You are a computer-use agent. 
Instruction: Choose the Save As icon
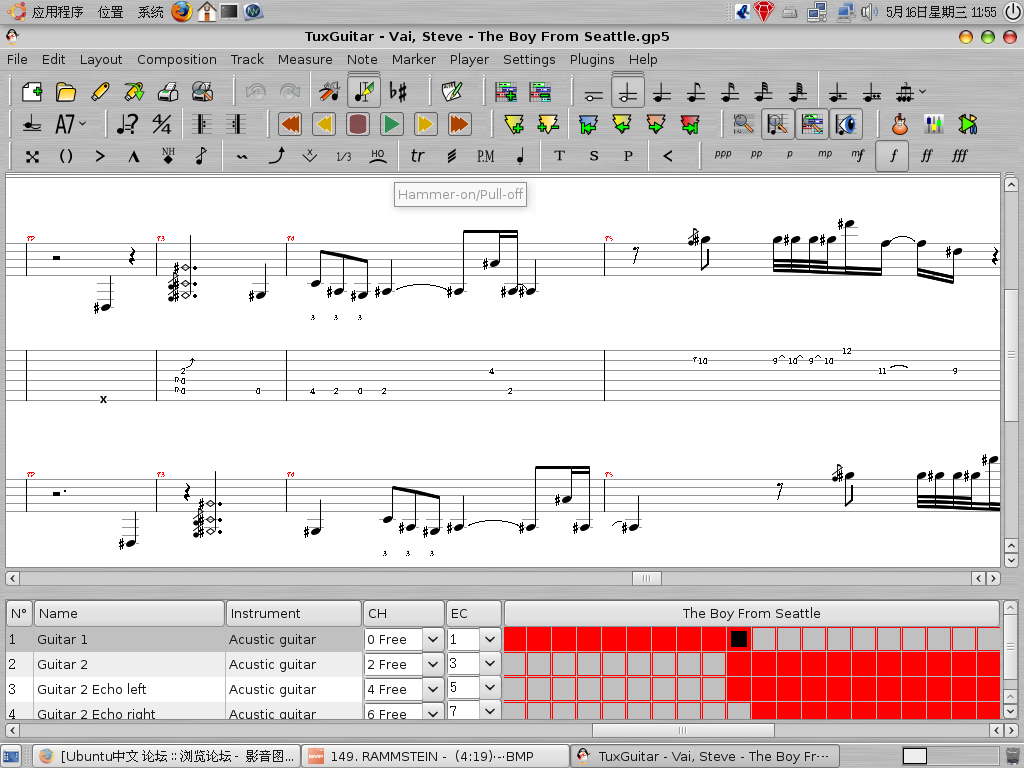click(x=134, y=91)
